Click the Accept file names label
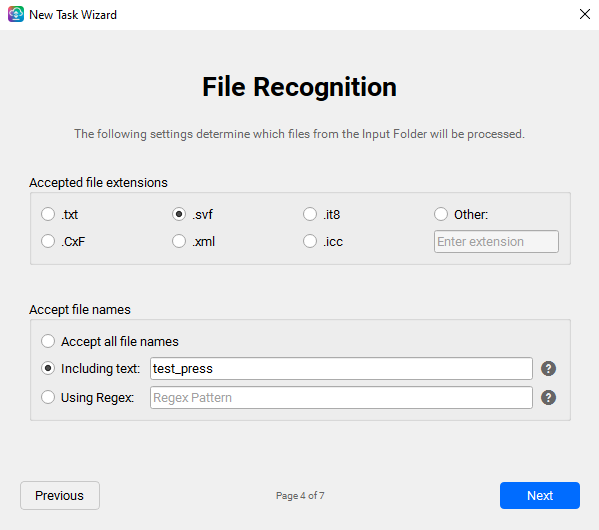599x530 pixels. click(80, 310)
